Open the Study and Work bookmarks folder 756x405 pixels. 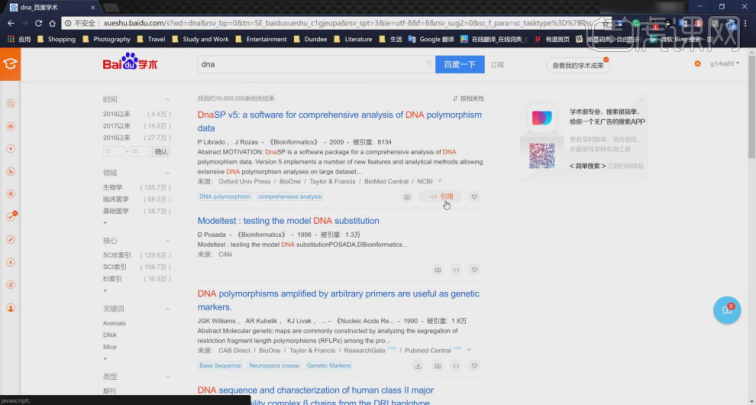(x=201, y=39)
